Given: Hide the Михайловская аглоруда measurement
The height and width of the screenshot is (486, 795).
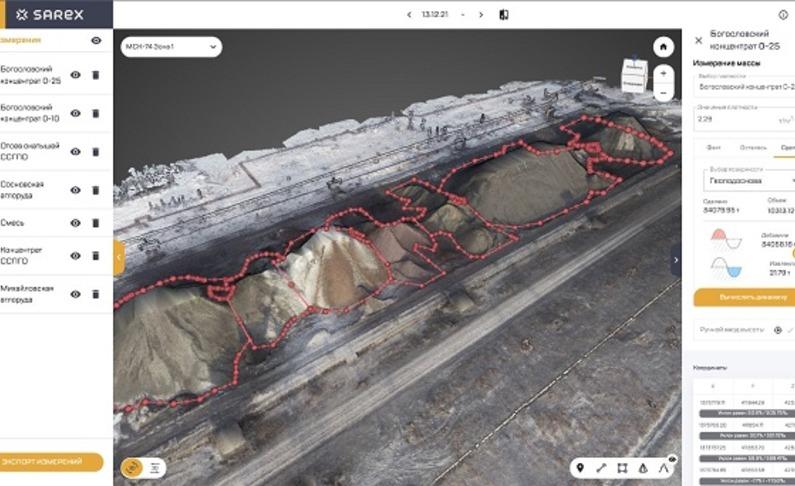Looking at the screenshot, I should click(75, 294).
